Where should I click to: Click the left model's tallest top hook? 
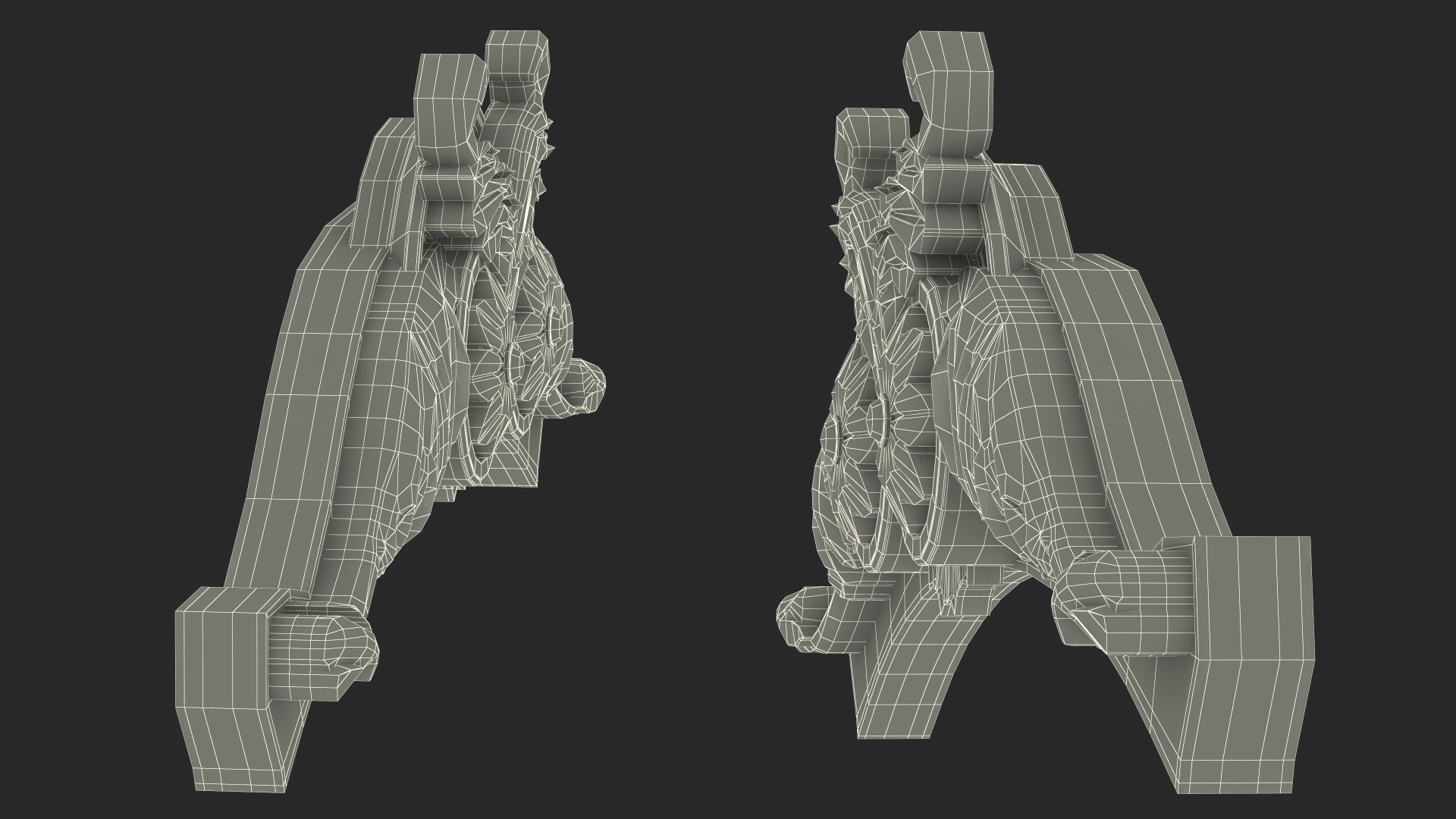point(517,59)
